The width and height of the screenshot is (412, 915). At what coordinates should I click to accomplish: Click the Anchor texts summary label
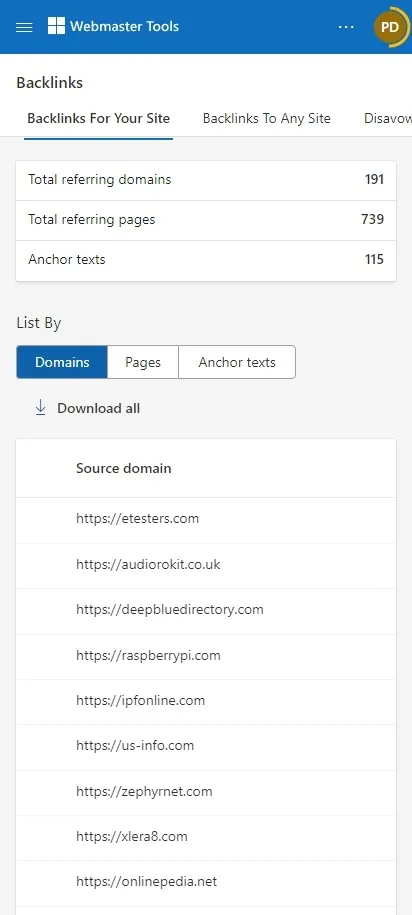tap(67, 260)
